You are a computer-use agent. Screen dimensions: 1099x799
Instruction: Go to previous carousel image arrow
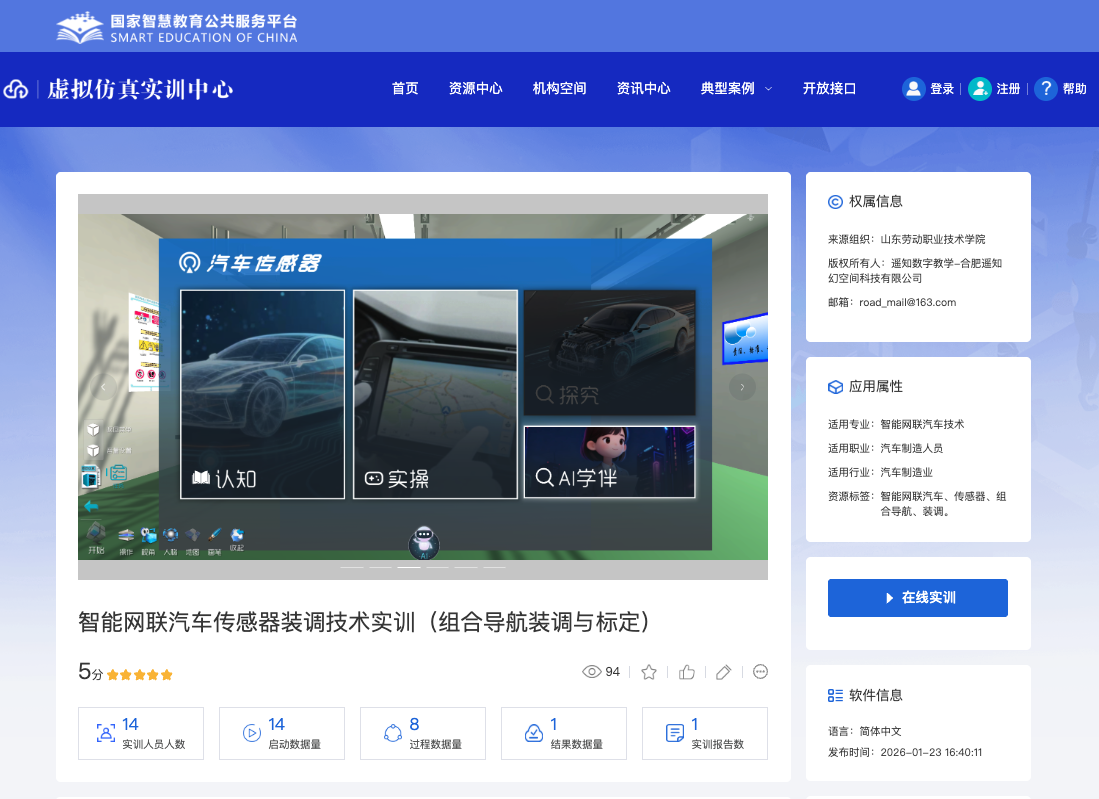pos(103,386)
